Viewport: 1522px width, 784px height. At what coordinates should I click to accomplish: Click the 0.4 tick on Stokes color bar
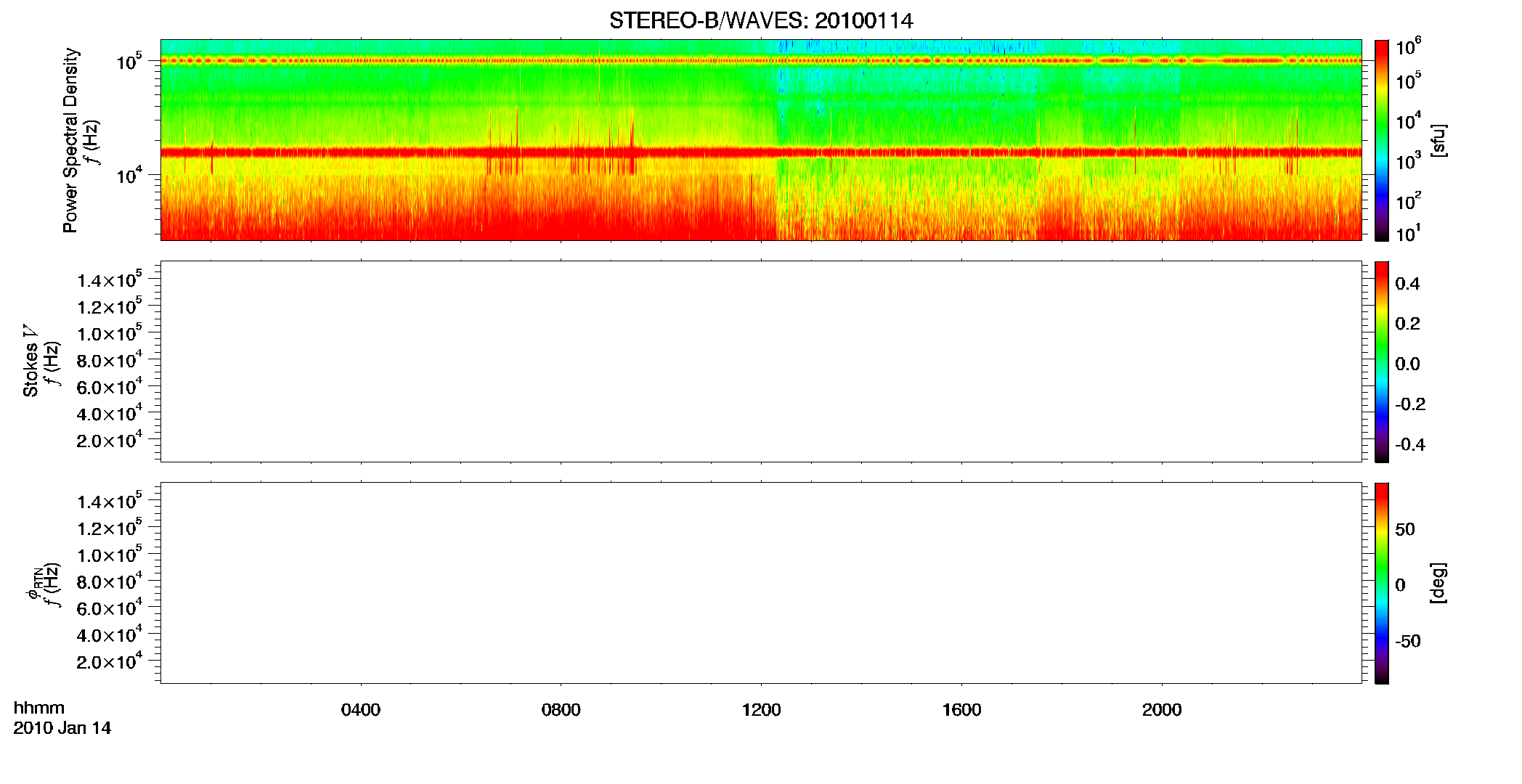[1407, 284]
